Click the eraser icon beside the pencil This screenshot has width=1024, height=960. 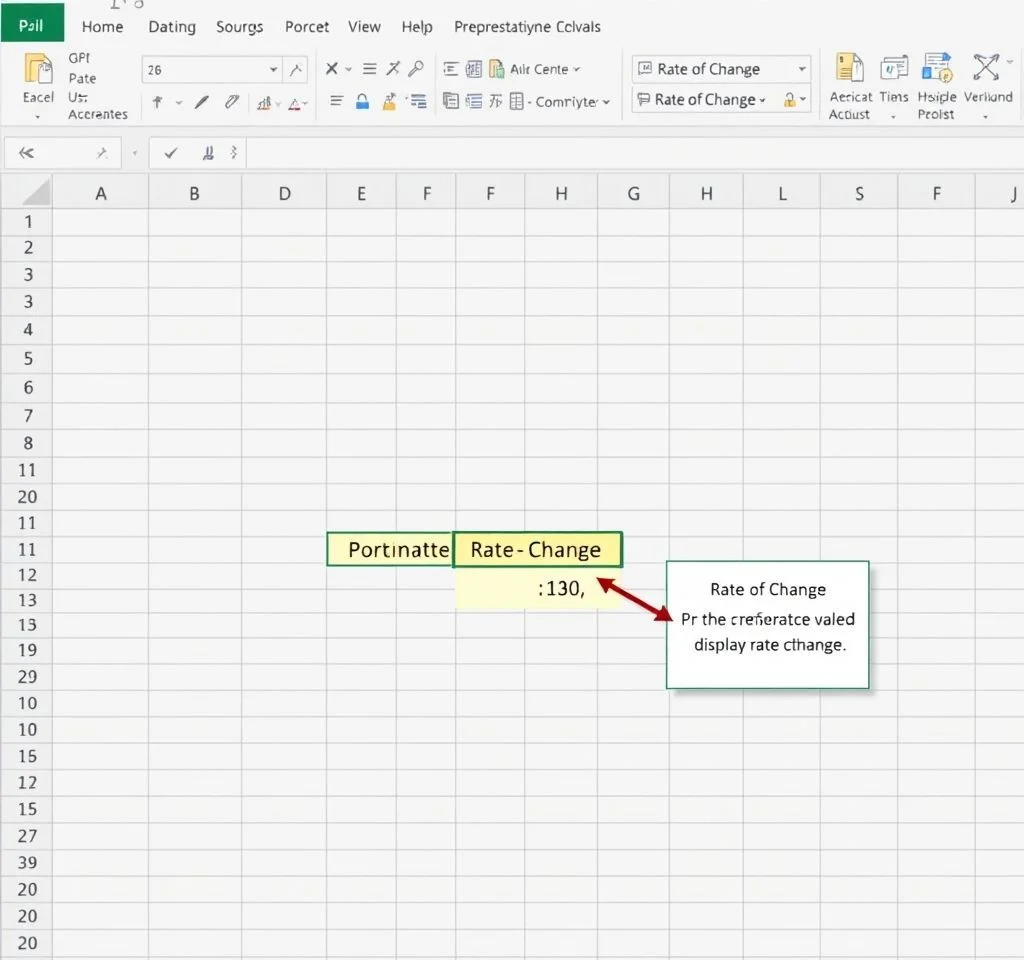click(x=232, y=102)
